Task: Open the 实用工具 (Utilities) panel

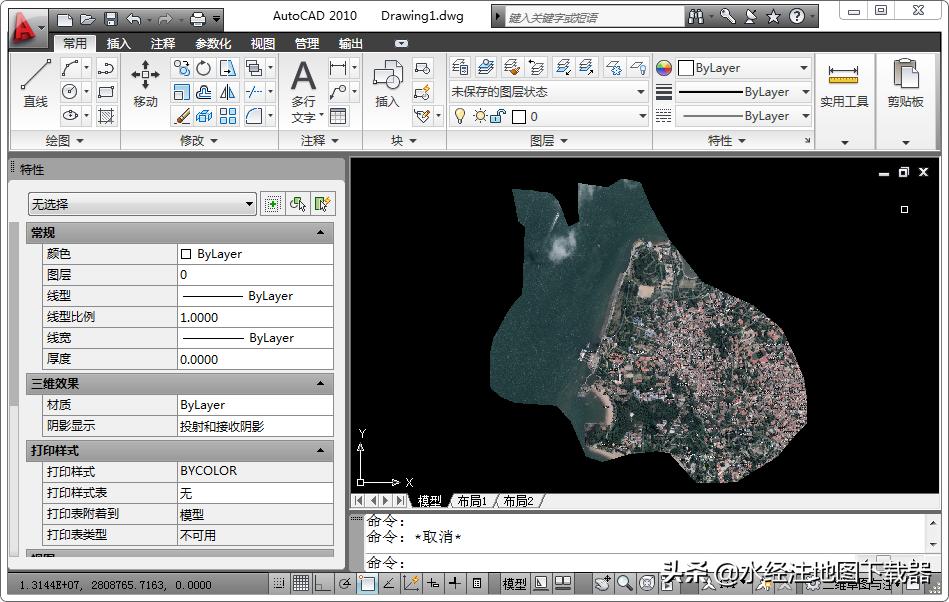Action: [844, 86]
